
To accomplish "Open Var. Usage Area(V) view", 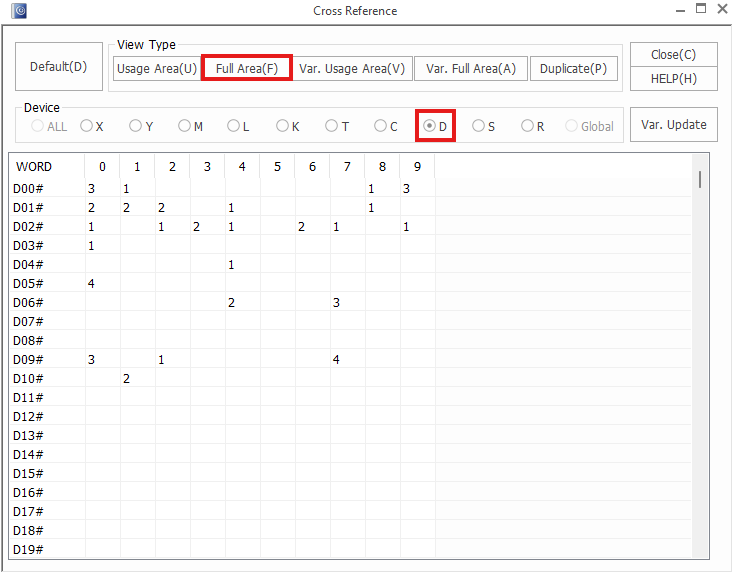I will [352, 69].
